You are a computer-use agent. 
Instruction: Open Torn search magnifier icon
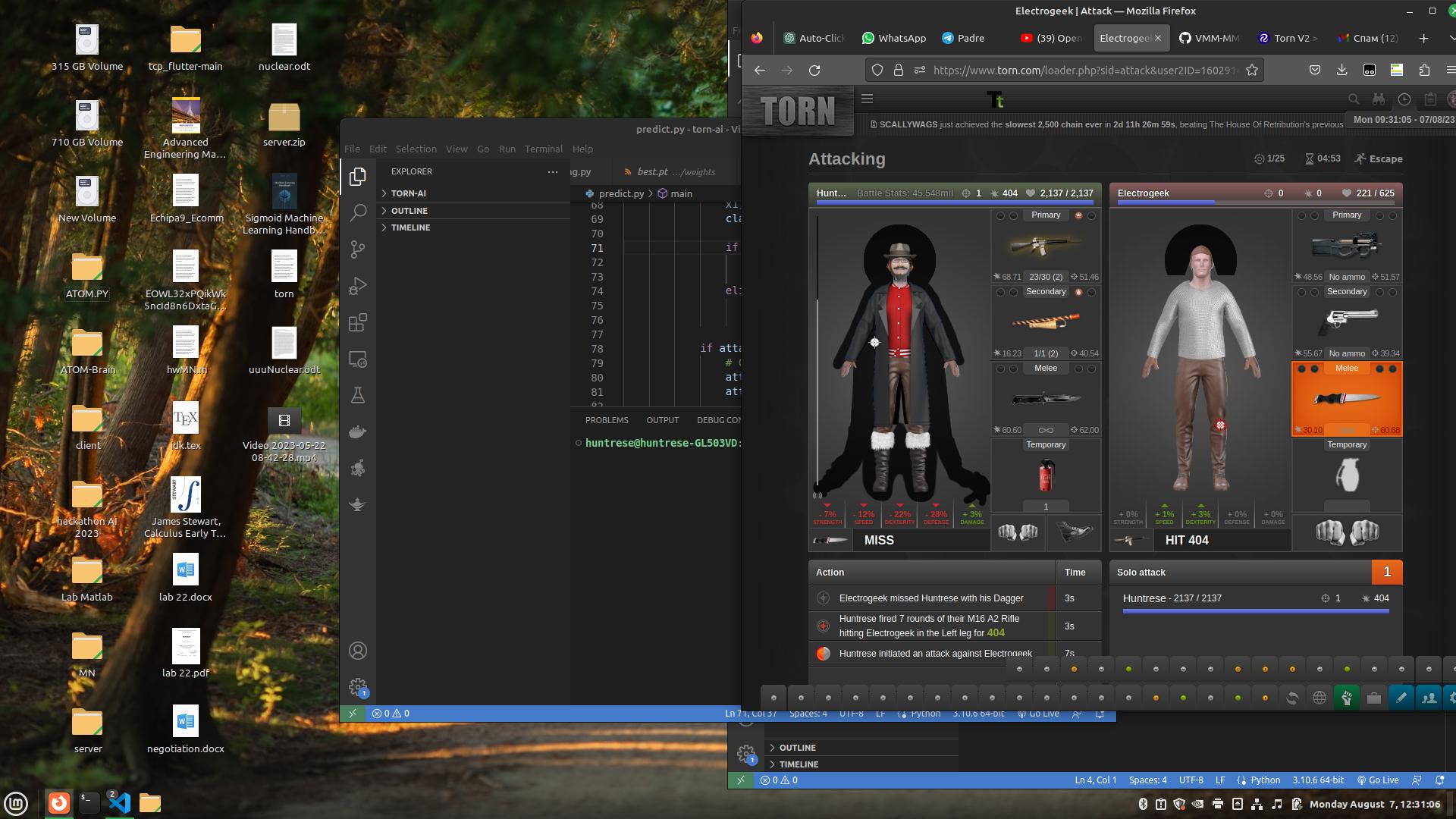tap(1354, 99)
